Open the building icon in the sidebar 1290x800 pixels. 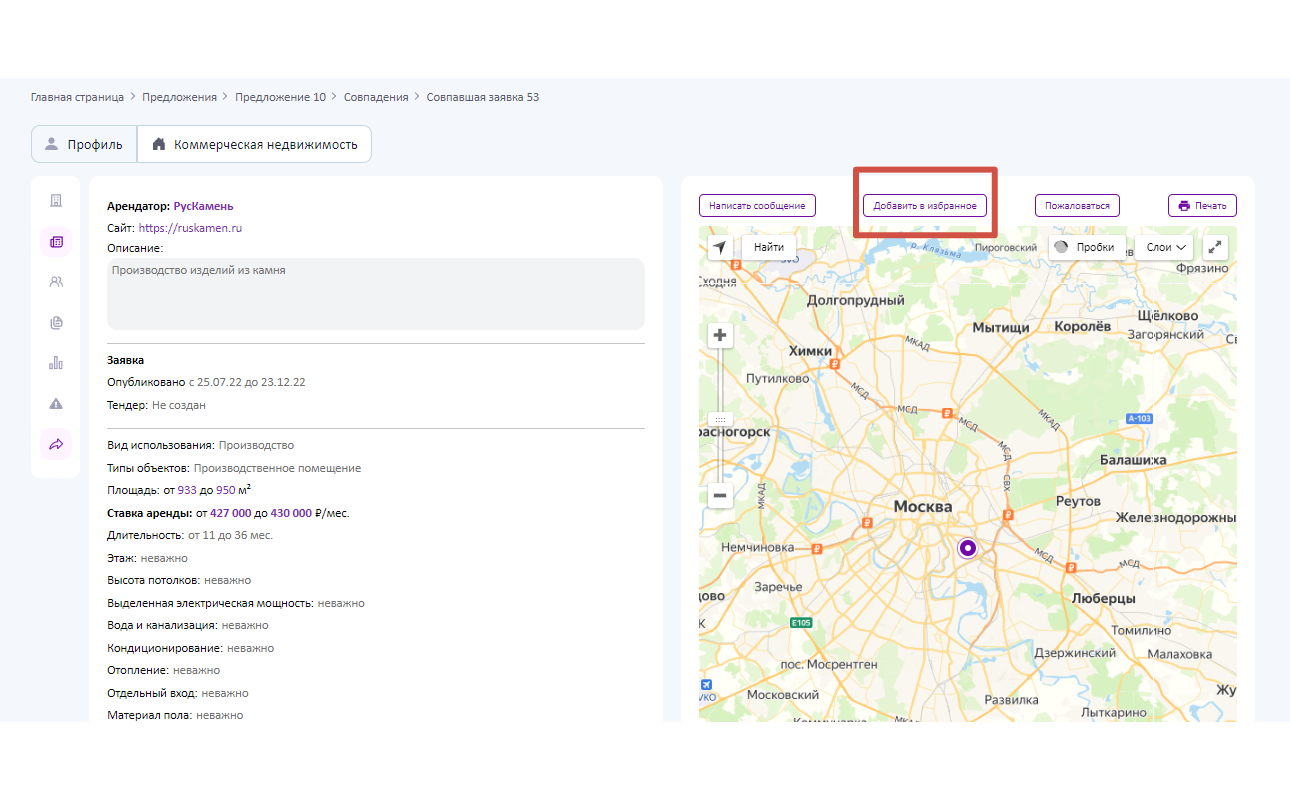point(56,200)
